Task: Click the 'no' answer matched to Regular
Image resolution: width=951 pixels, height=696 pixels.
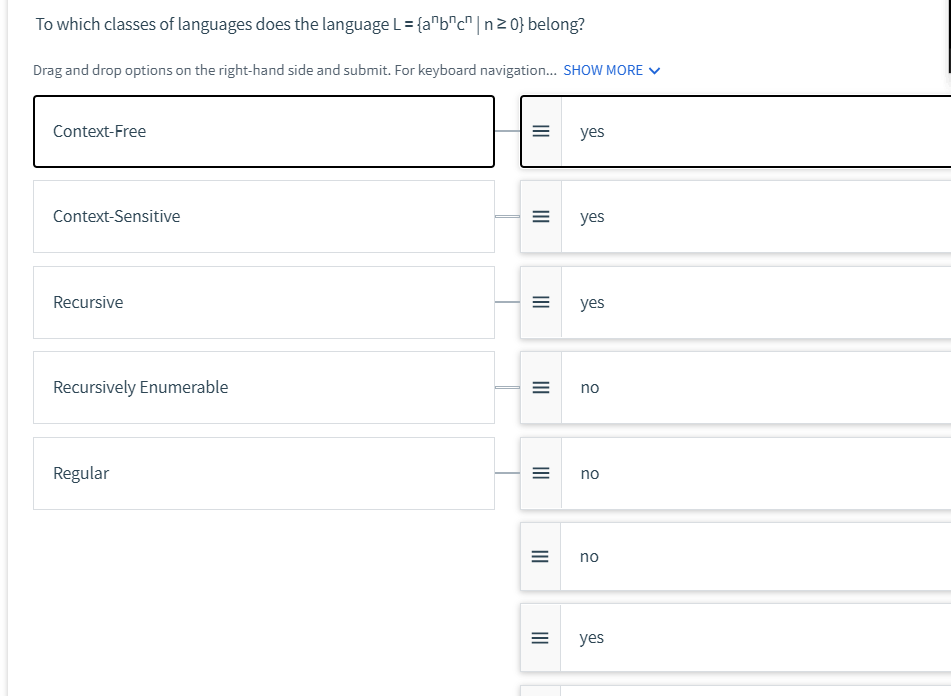Action: (590, 473)
